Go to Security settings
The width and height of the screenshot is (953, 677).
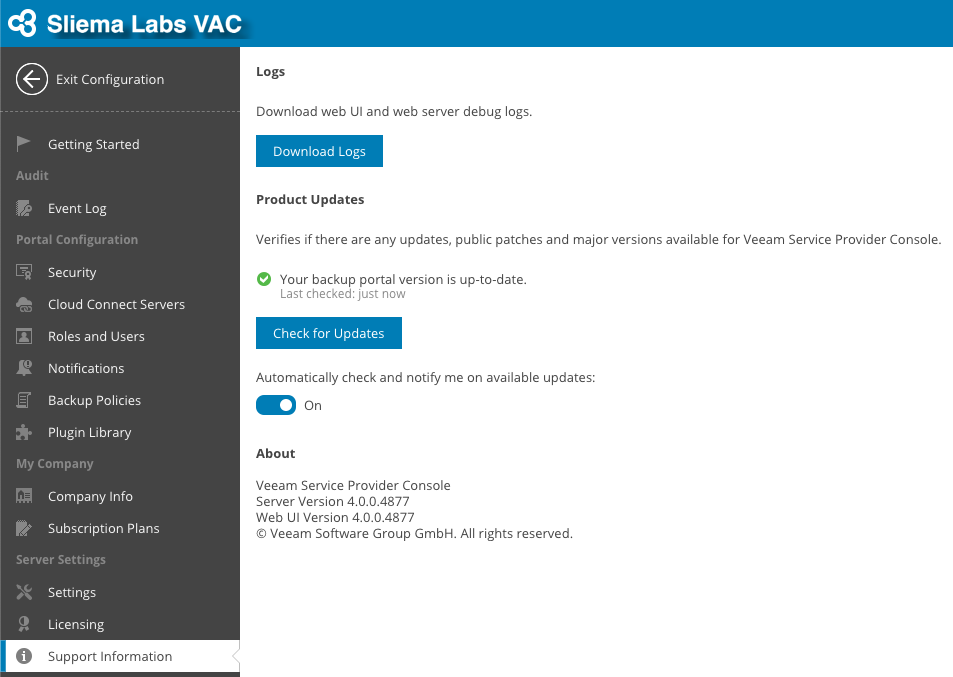pos(120,272)
